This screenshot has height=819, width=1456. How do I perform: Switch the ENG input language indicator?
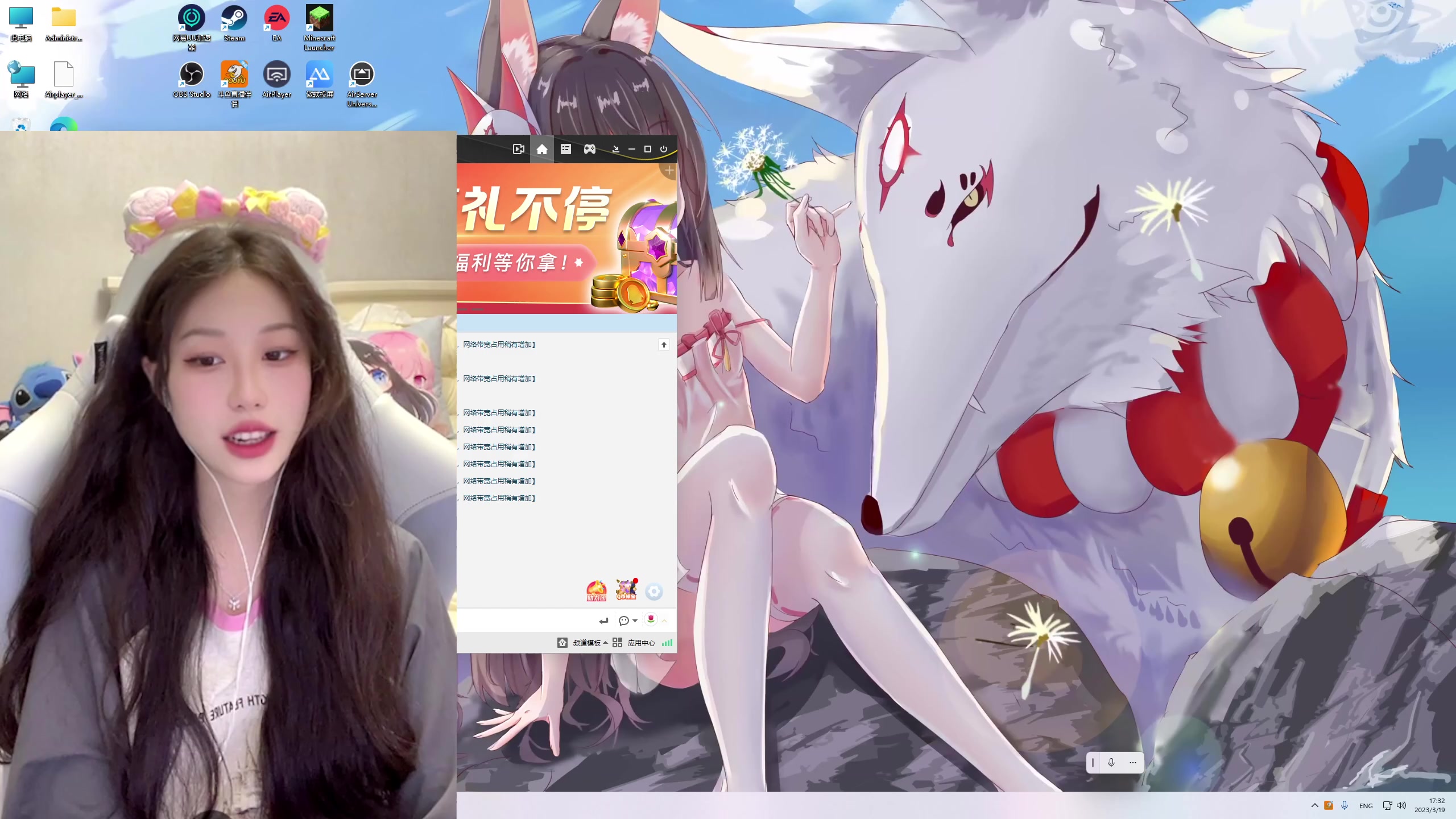tap(1366, 806)
